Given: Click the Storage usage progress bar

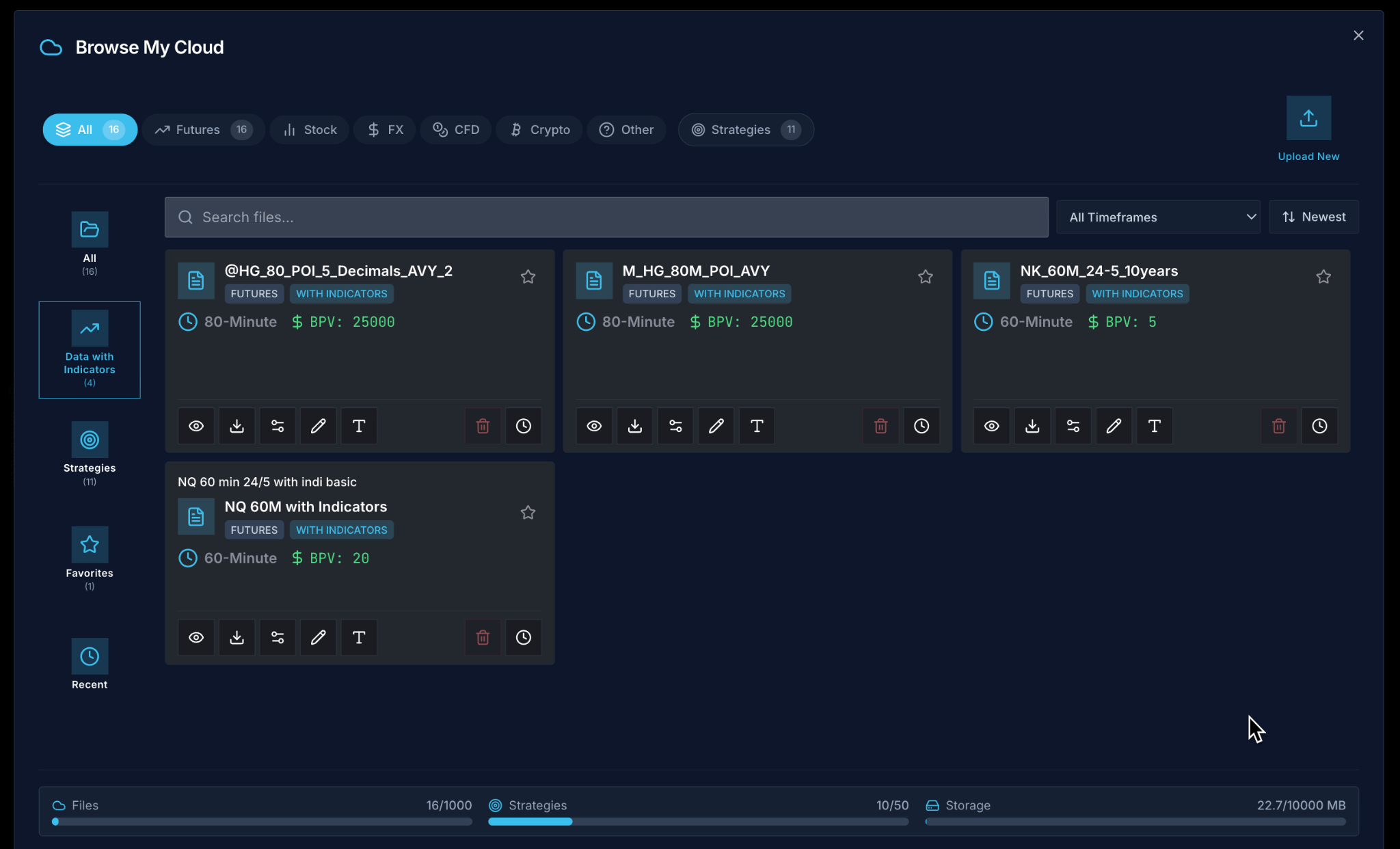Looking at the screenshot, I should click(x=1135, y=822).
